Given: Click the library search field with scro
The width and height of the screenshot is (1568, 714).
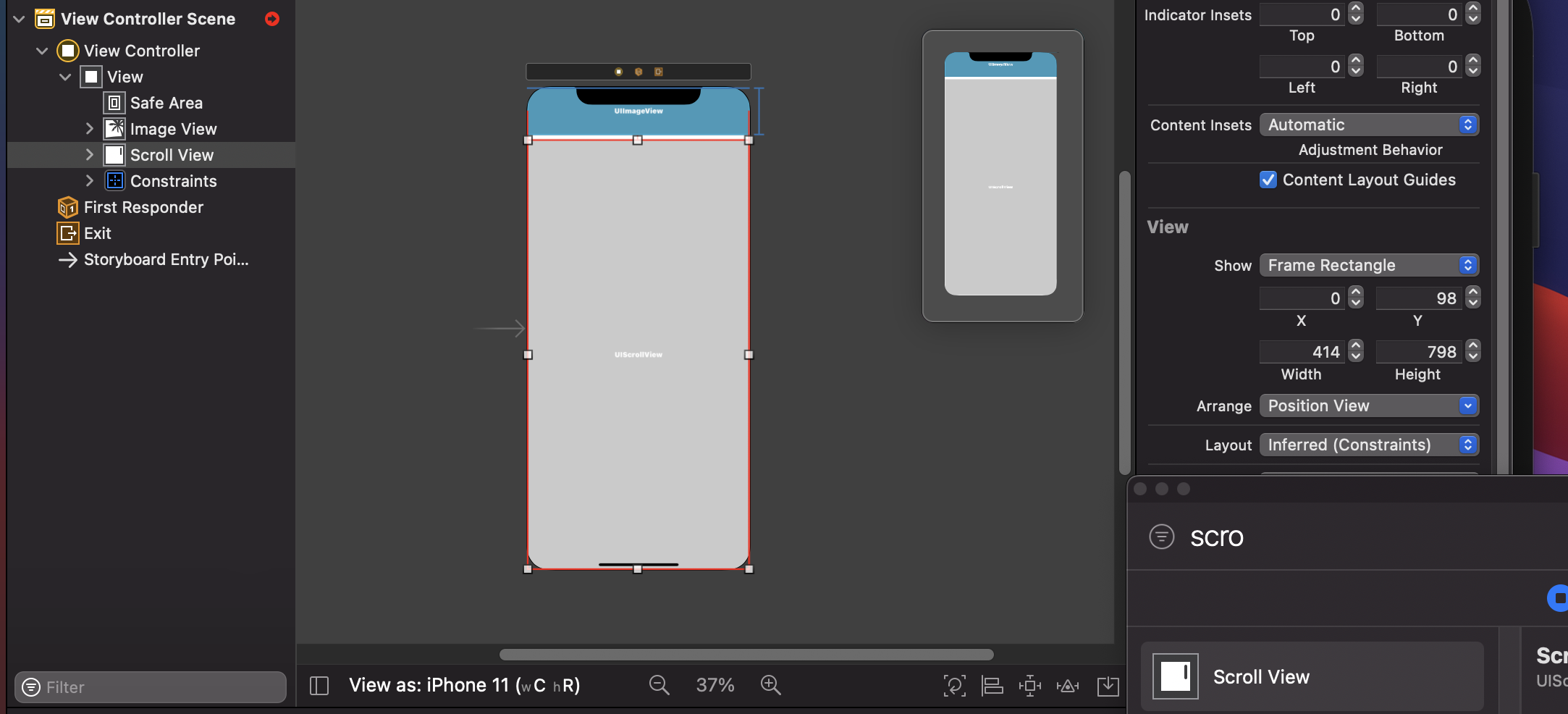Looking at the screenshot, I should [x=1375, y=537].
